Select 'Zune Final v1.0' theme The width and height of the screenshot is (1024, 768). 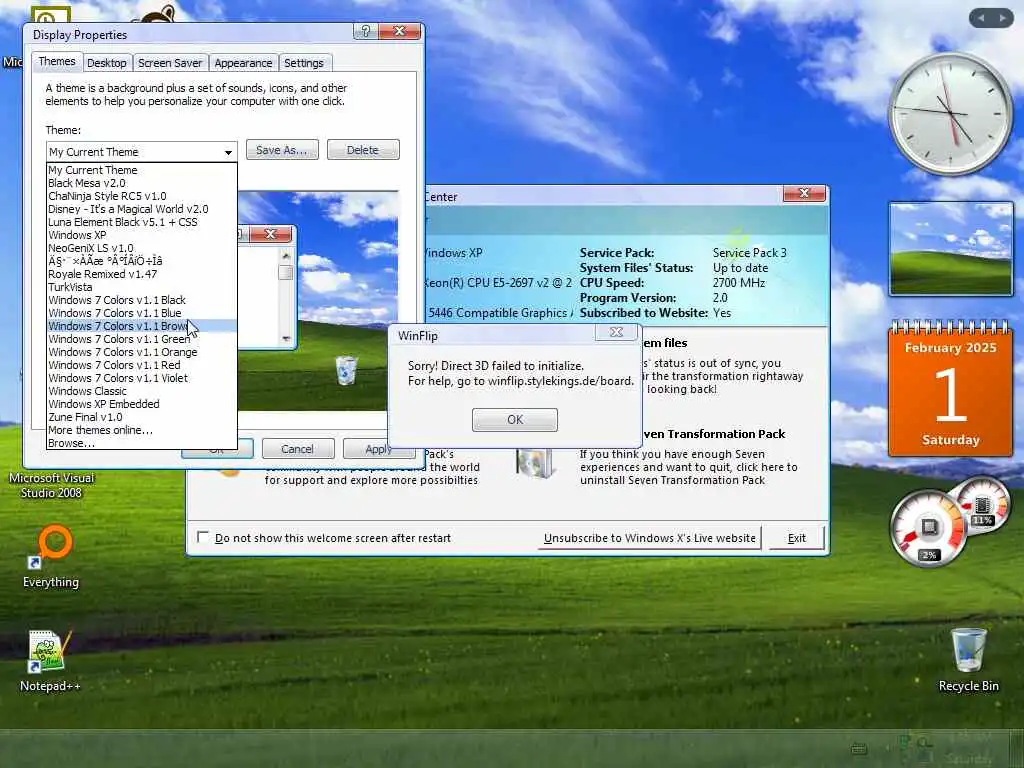pos(141,417)
